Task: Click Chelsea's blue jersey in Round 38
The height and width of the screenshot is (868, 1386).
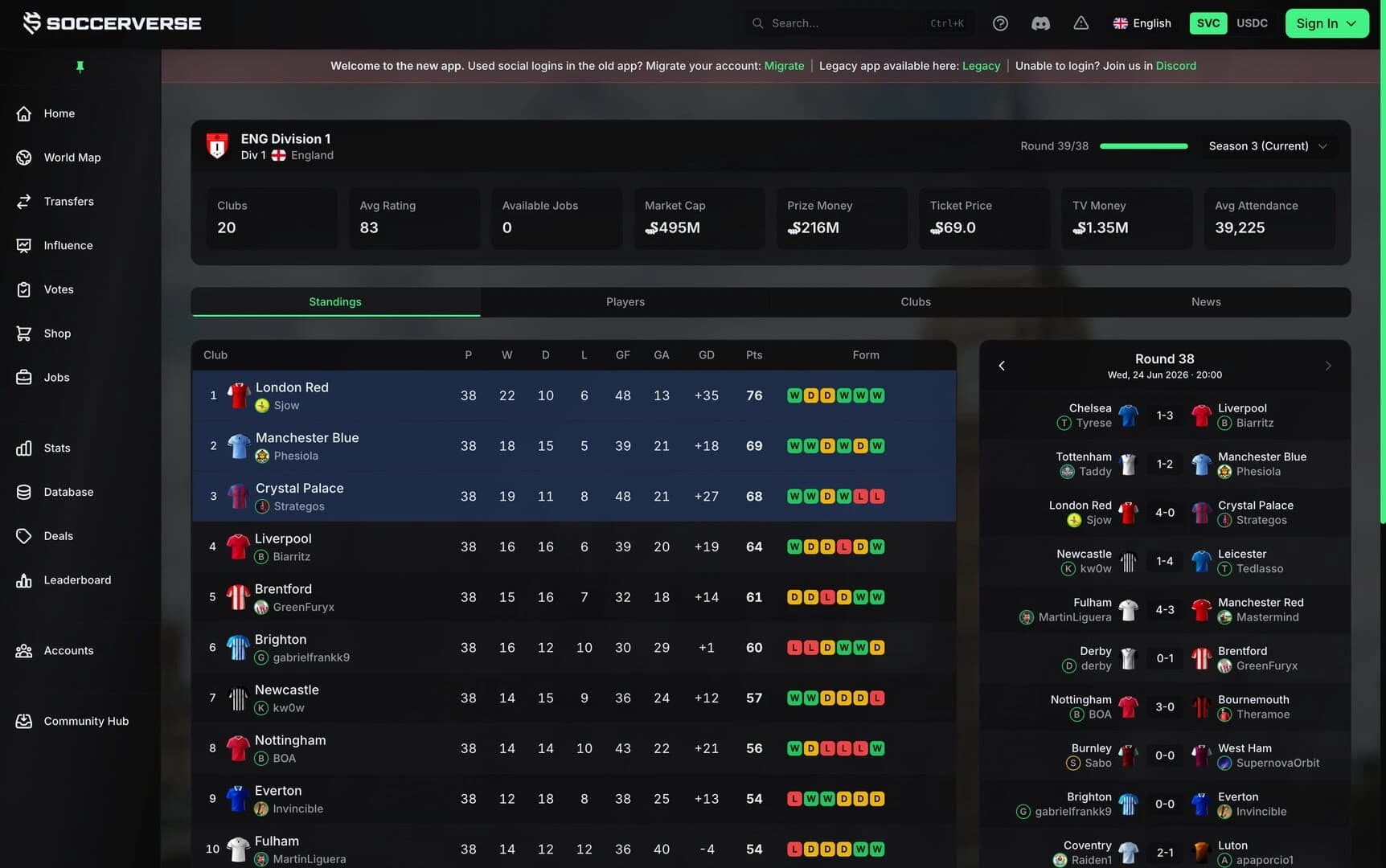Action: [1128, 416]
